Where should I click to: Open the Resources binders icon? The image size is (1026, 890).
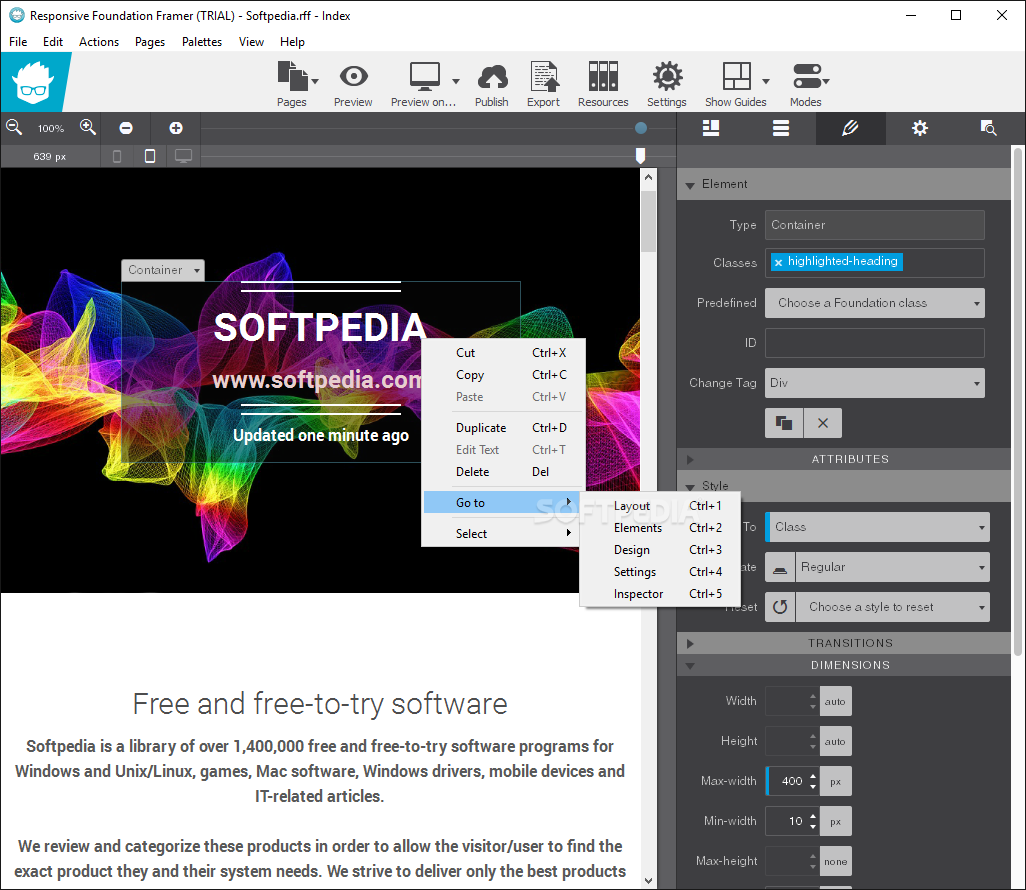pyautogui.click(x=603, y=77)
